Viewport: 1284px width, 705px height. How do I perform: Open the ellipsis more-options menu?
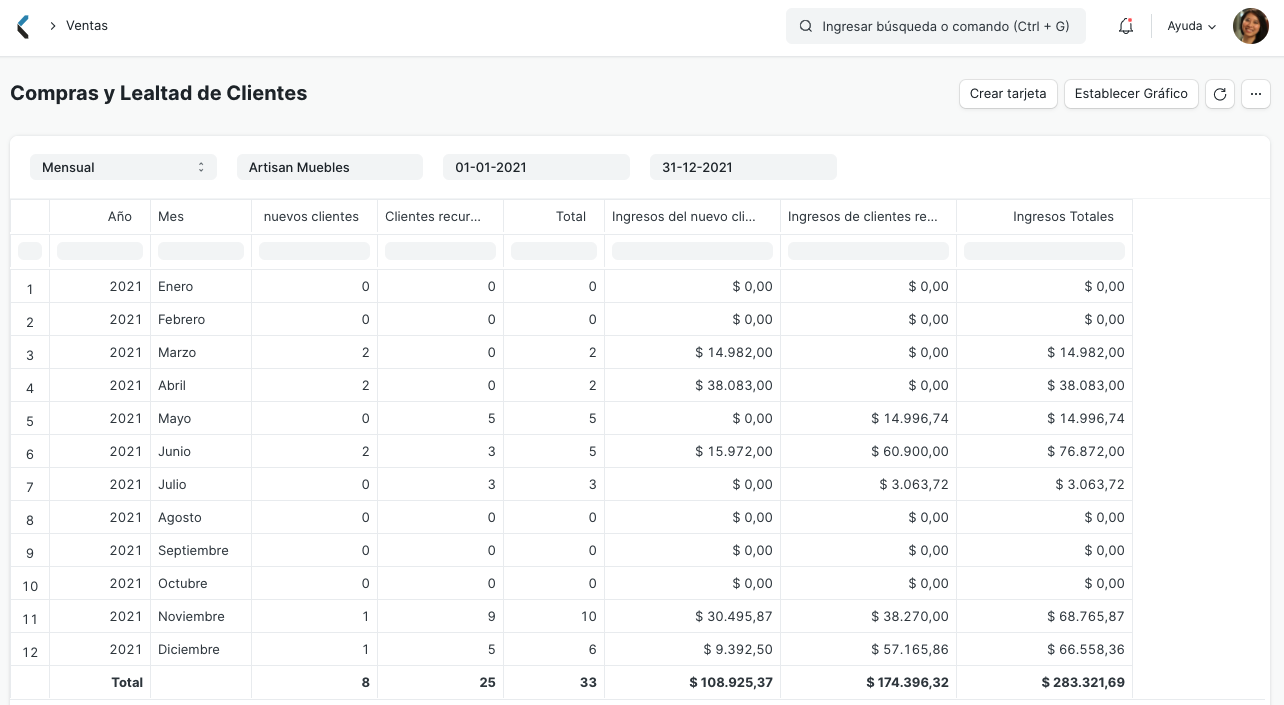point(1256,93)
